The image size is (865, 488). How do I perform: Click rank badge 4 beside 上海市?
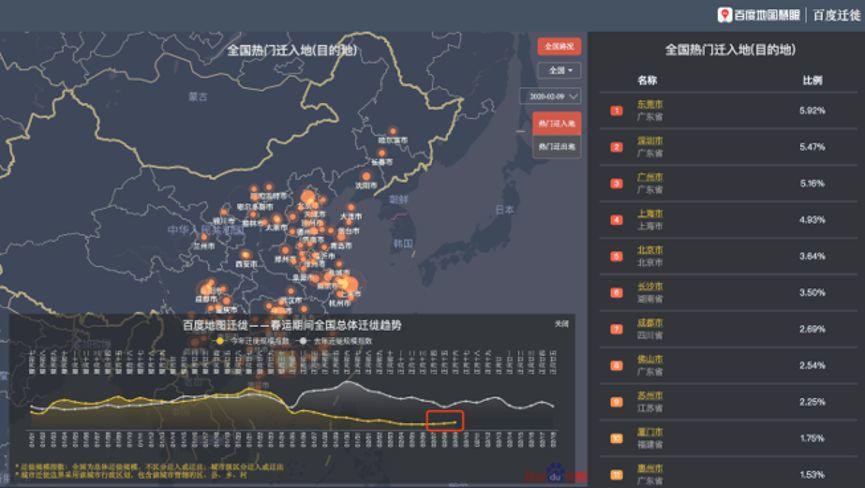coord(616,220)
